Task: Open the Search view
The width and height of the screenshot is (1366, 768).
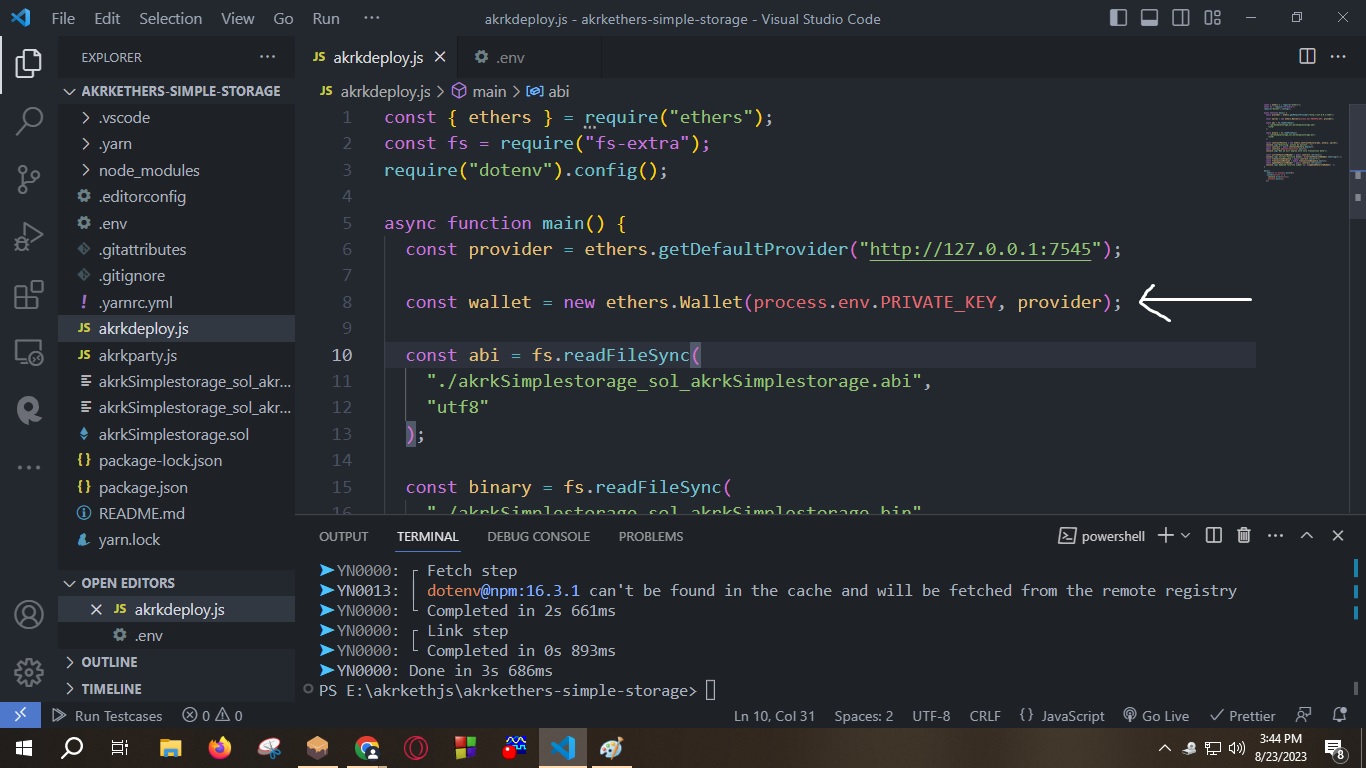Action: pyautogui.click(x=29, y=120)
